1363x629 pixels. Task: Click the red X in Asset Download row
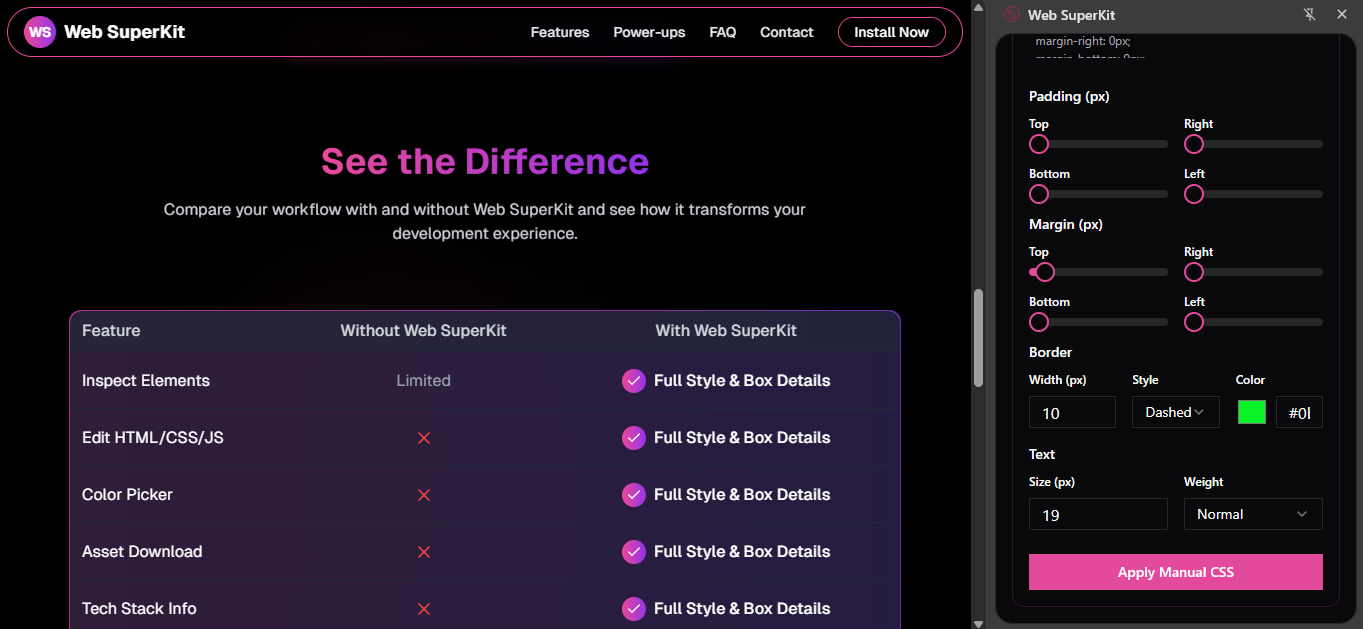click(423, 551)
